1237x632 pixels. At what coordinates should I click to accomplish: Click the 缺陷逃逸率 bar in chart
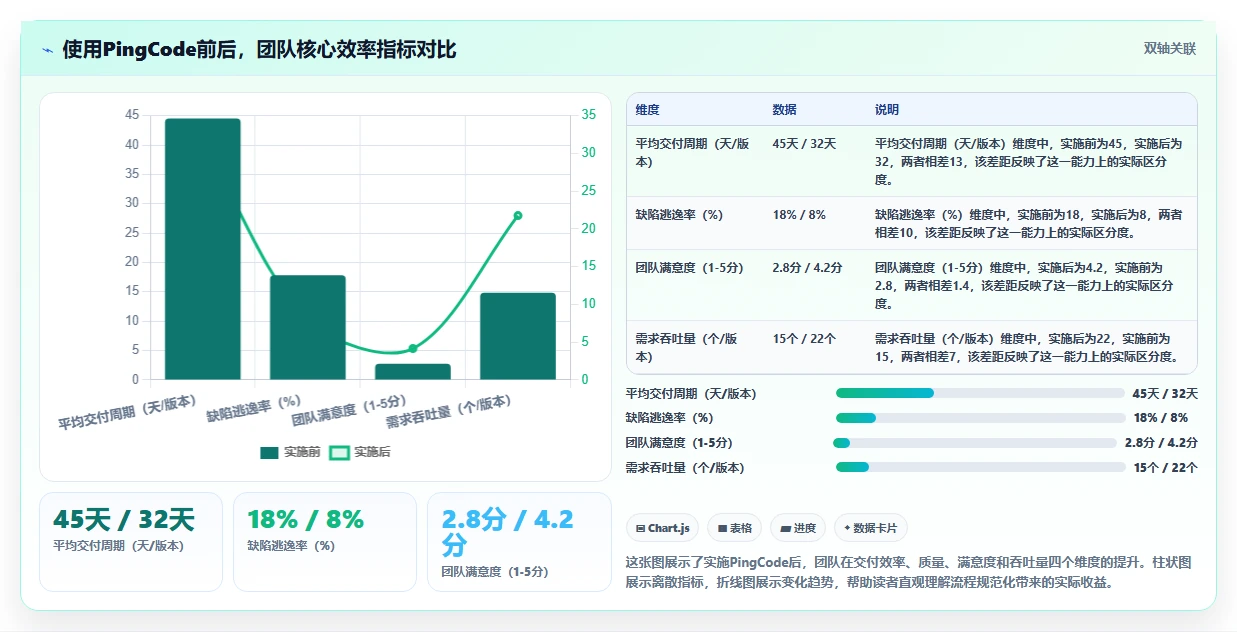[x=308, y=327]
